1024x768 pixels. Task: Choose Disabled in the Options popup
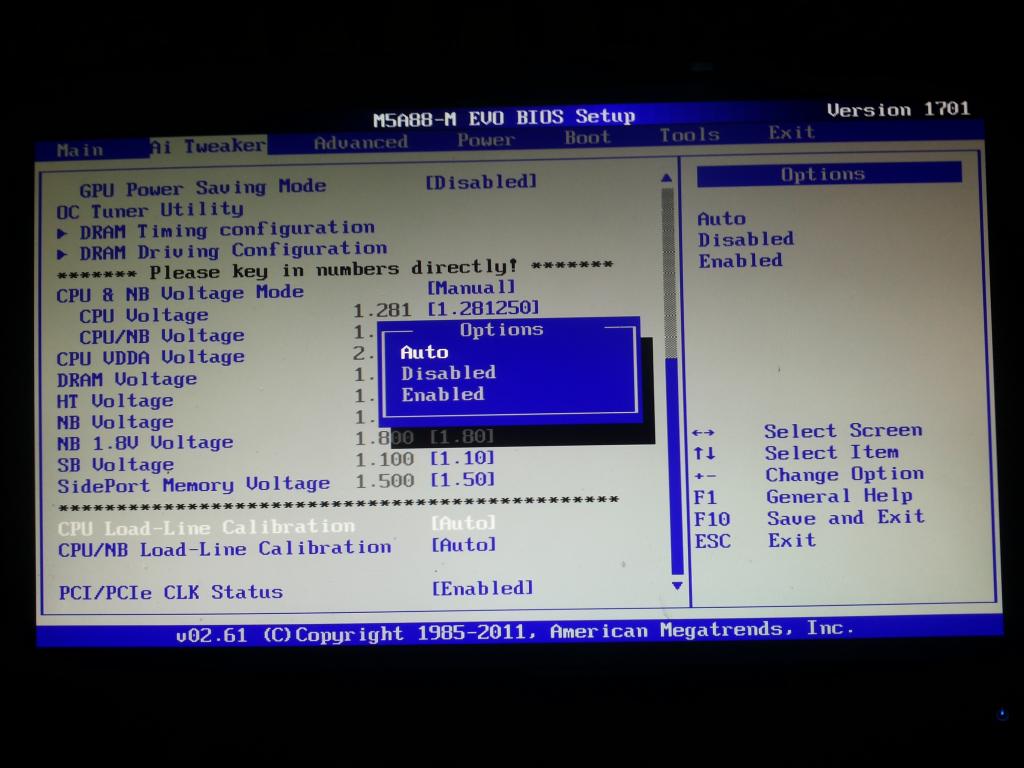point(449,373)
